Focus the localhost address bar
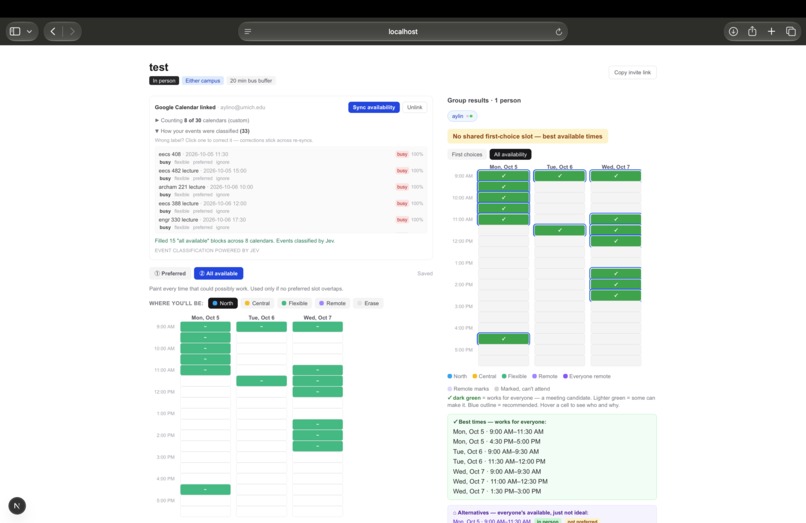Screen dimensions: 806x523 pyautogui.click(x=403, y=31)
